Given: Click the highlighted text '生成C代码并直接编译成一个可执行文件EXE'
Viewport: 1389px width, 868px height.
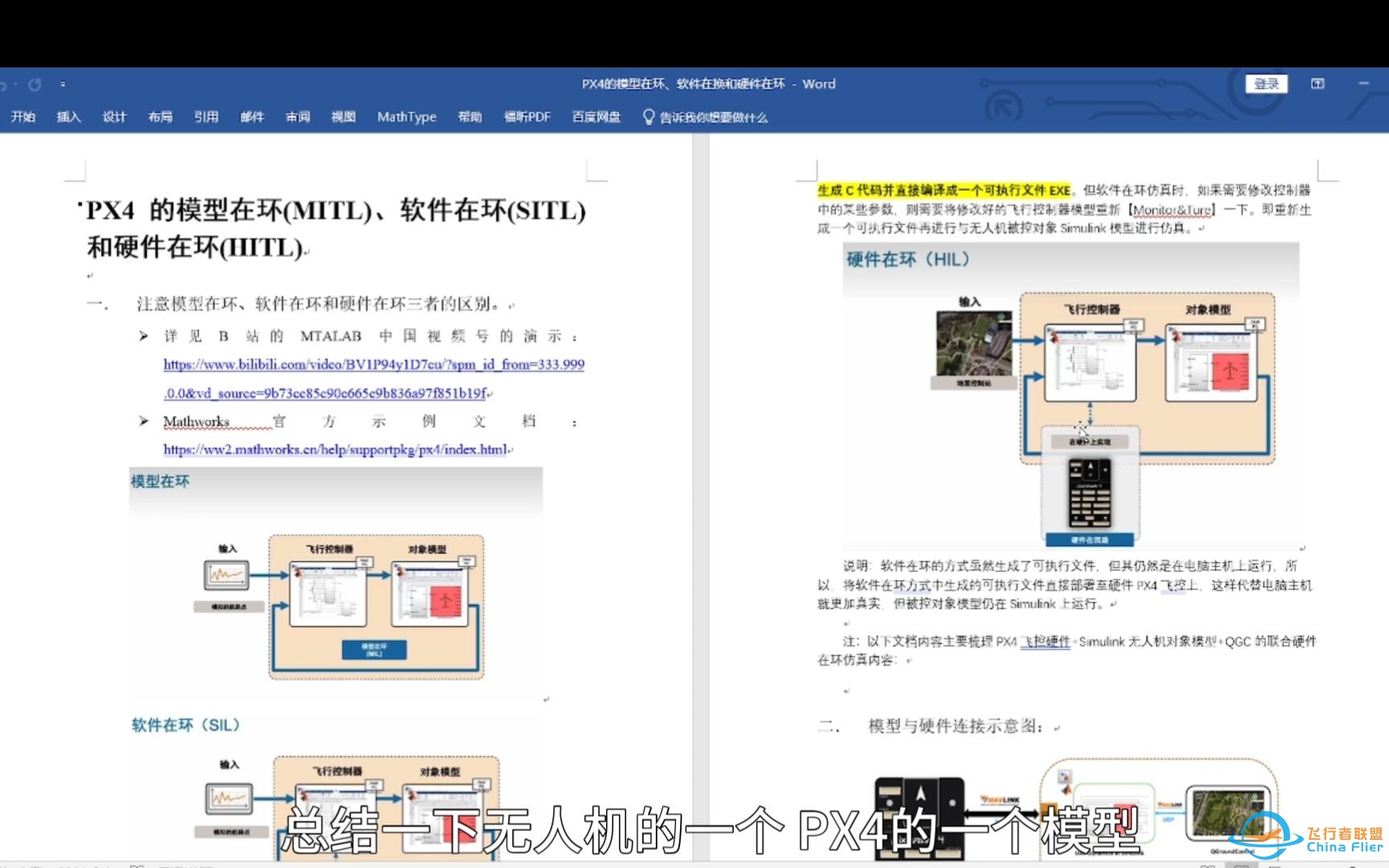Looking at the screenshot, I should [x=944, y=190].
